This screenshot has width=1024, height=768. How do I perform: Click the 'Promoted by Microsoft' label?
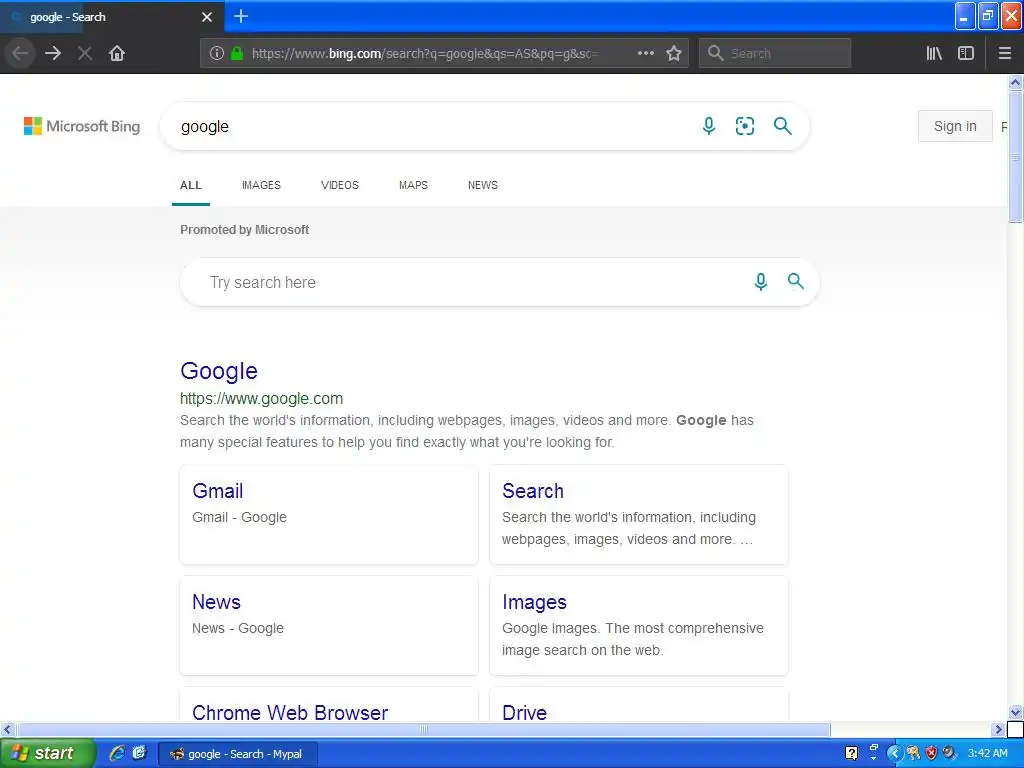(x=244, y=230)
